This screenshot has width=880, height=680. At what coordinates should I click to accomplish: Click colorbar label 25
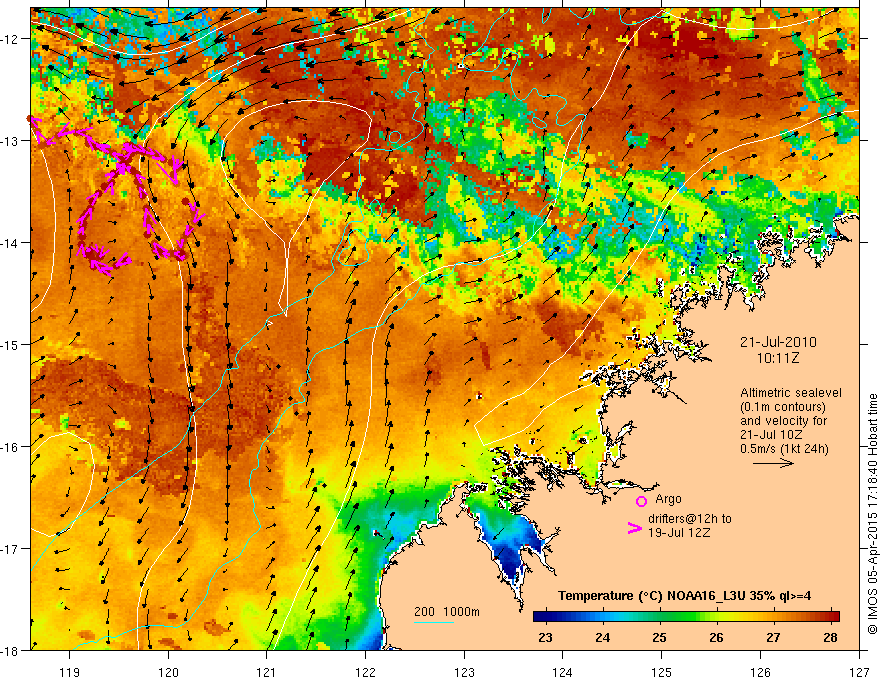pos(659,637)
